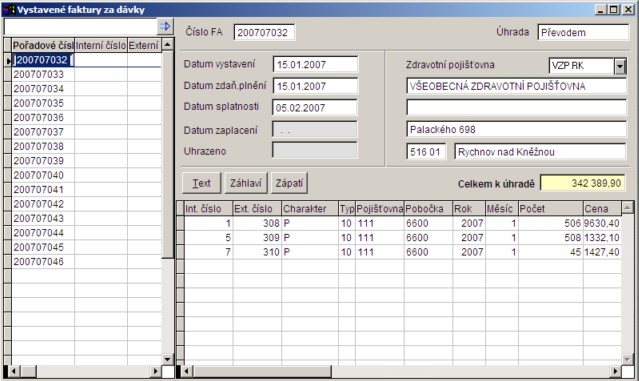Click the invoice list scroll-left arrow
The width and height of the screenshot is (639, 381).
tap(13, 371)
